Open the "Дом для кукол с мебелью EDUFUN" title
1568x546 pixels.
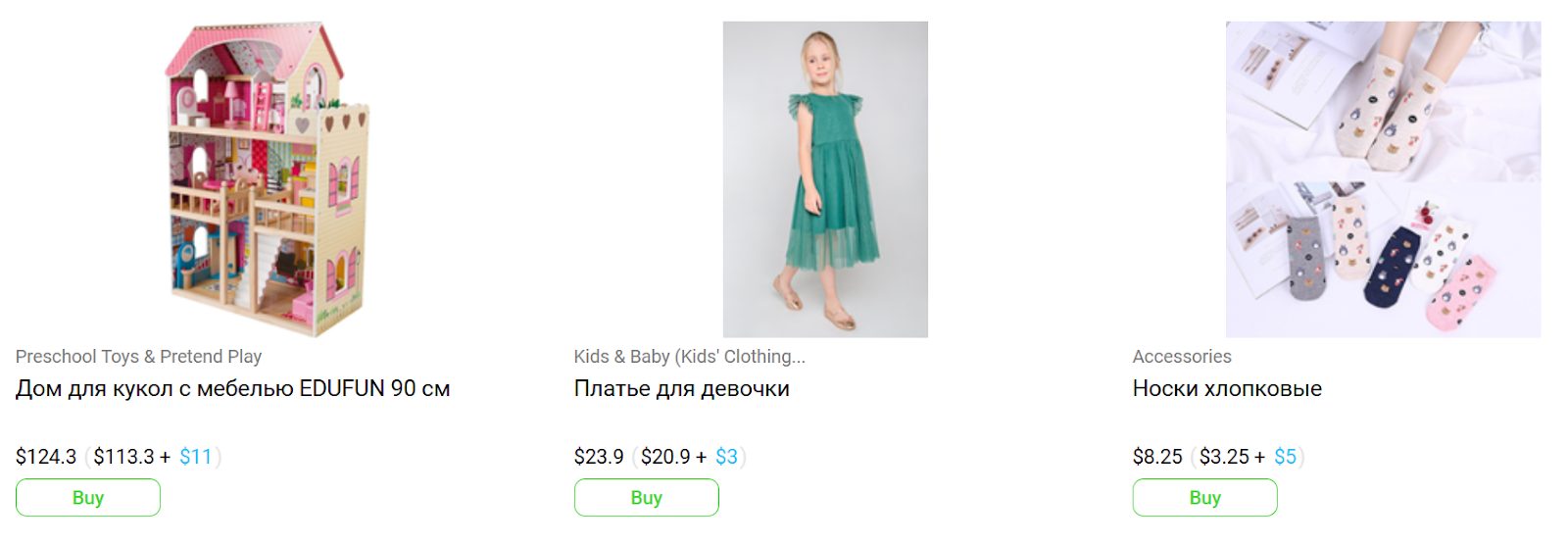[232, 389]
